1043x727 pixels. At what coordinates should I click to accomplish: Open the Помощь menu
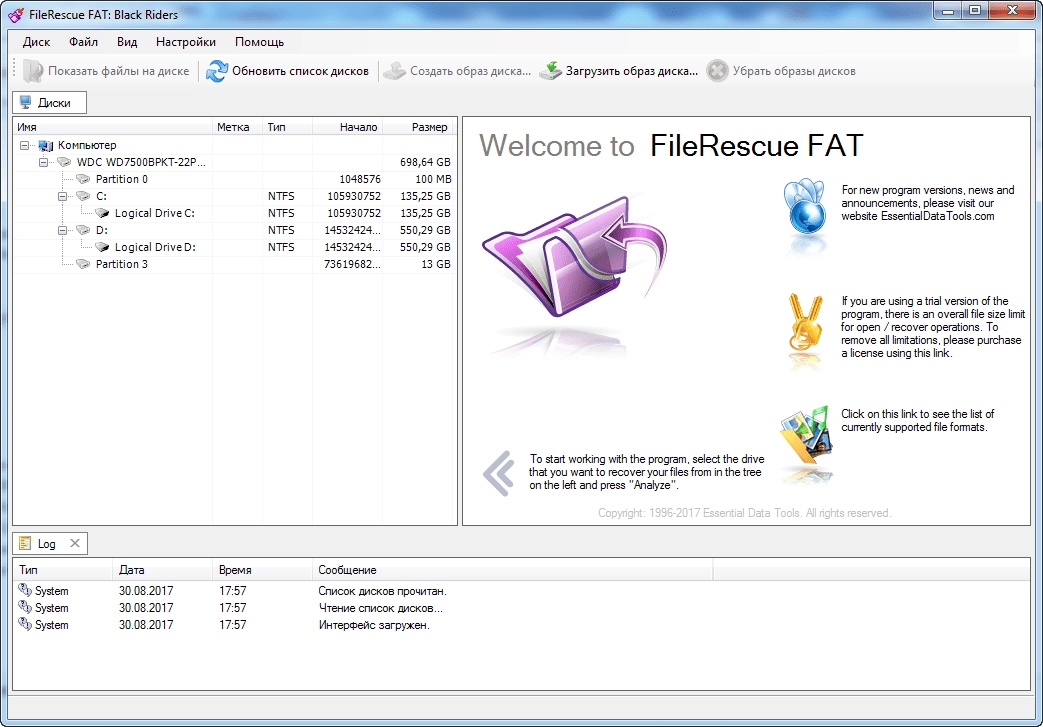pyautogui.click(x=259, y=42)
